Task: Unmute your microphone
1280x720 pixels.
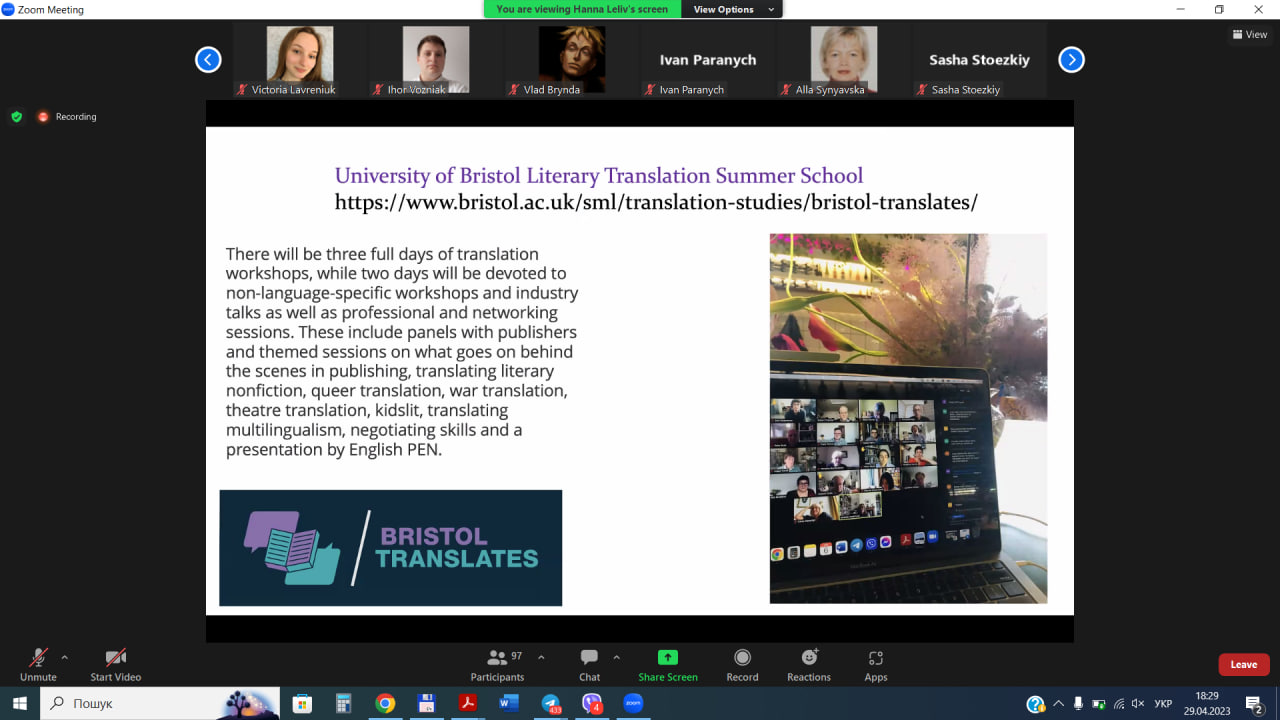Action: (38, 664)
